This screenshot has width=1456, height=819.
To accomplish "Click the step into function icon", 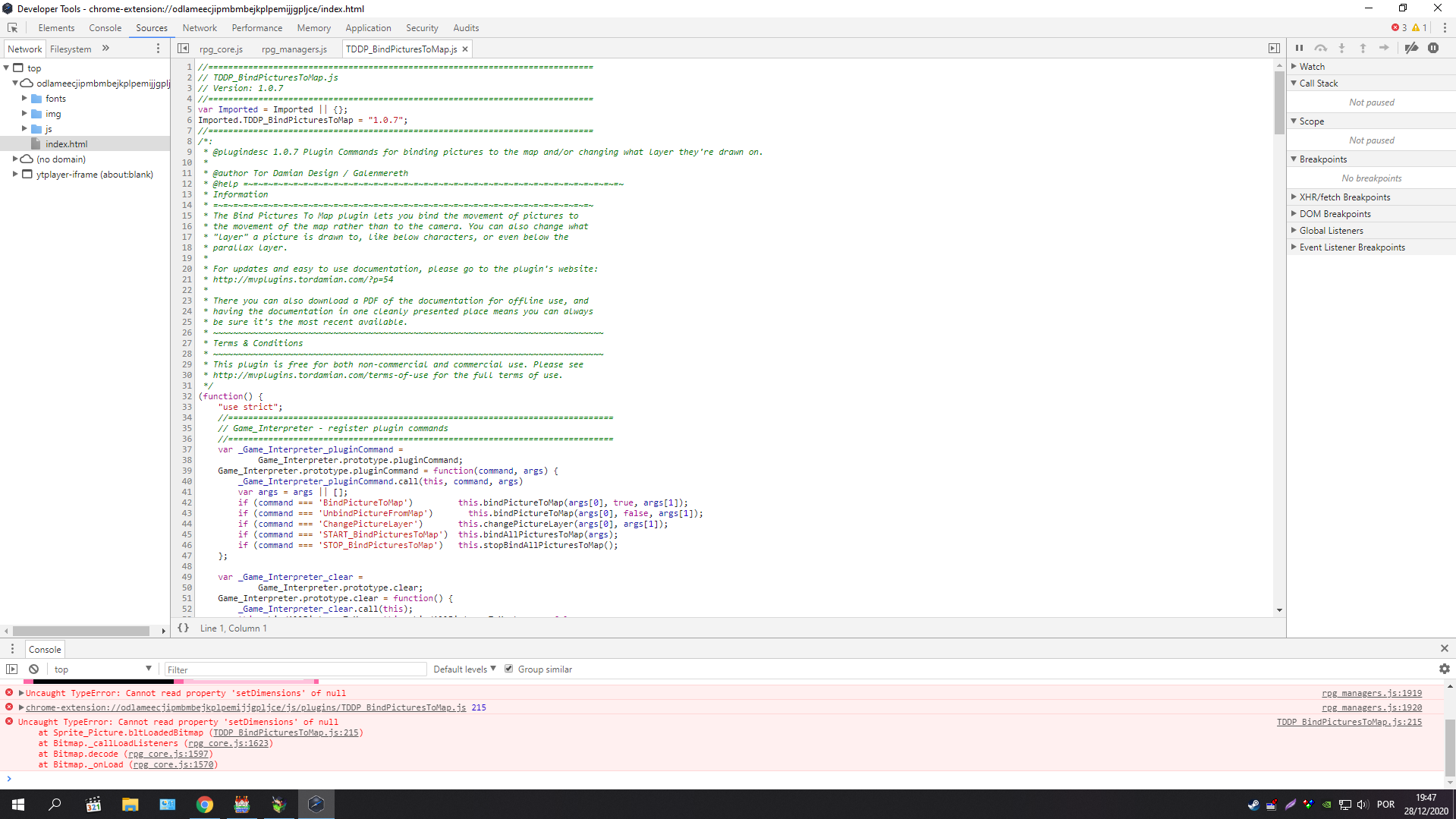I will pyautogui.click(x=1341, y=48).
